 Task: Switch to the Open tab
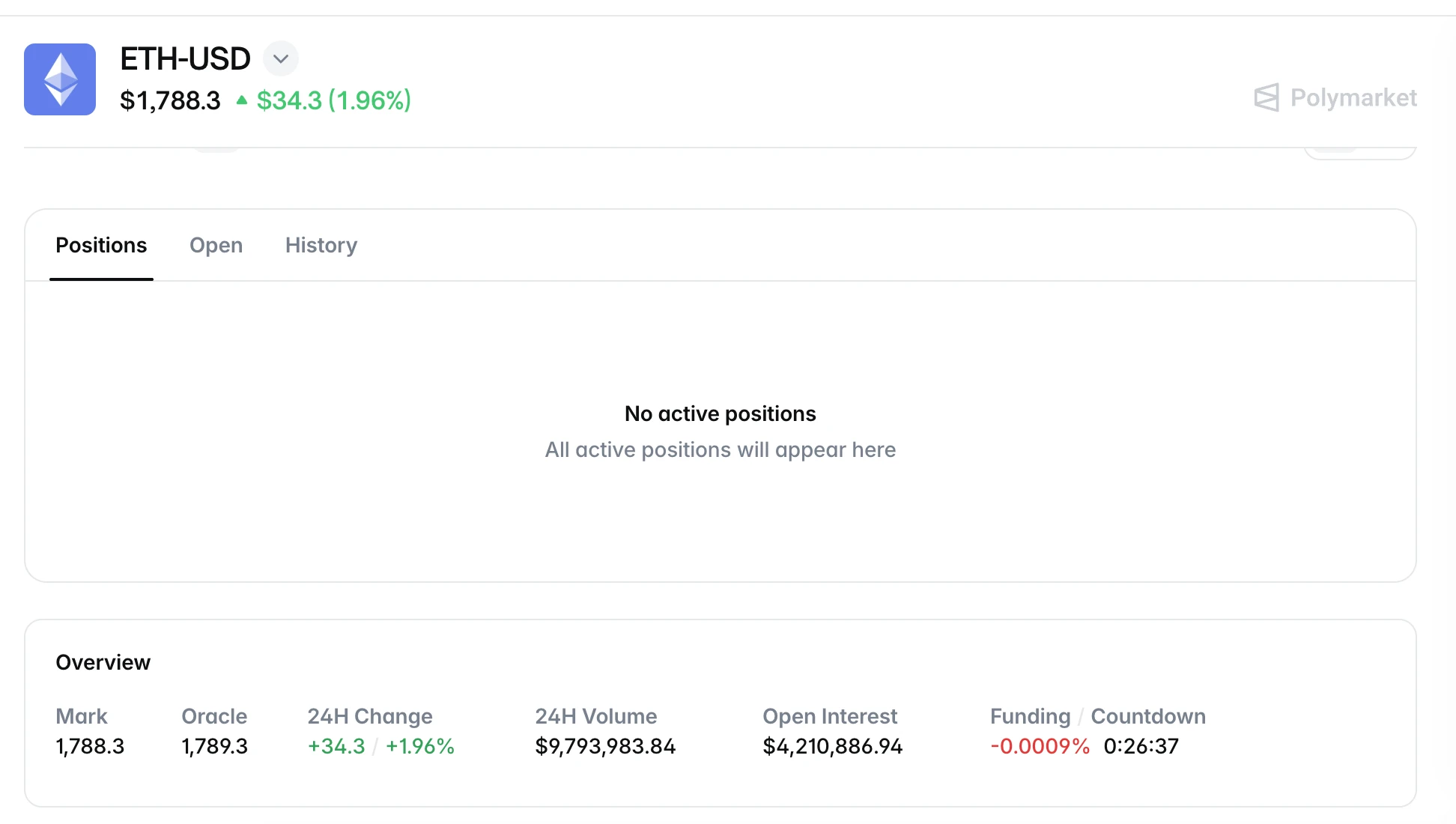pyautogui.click(x=216, y=245)
